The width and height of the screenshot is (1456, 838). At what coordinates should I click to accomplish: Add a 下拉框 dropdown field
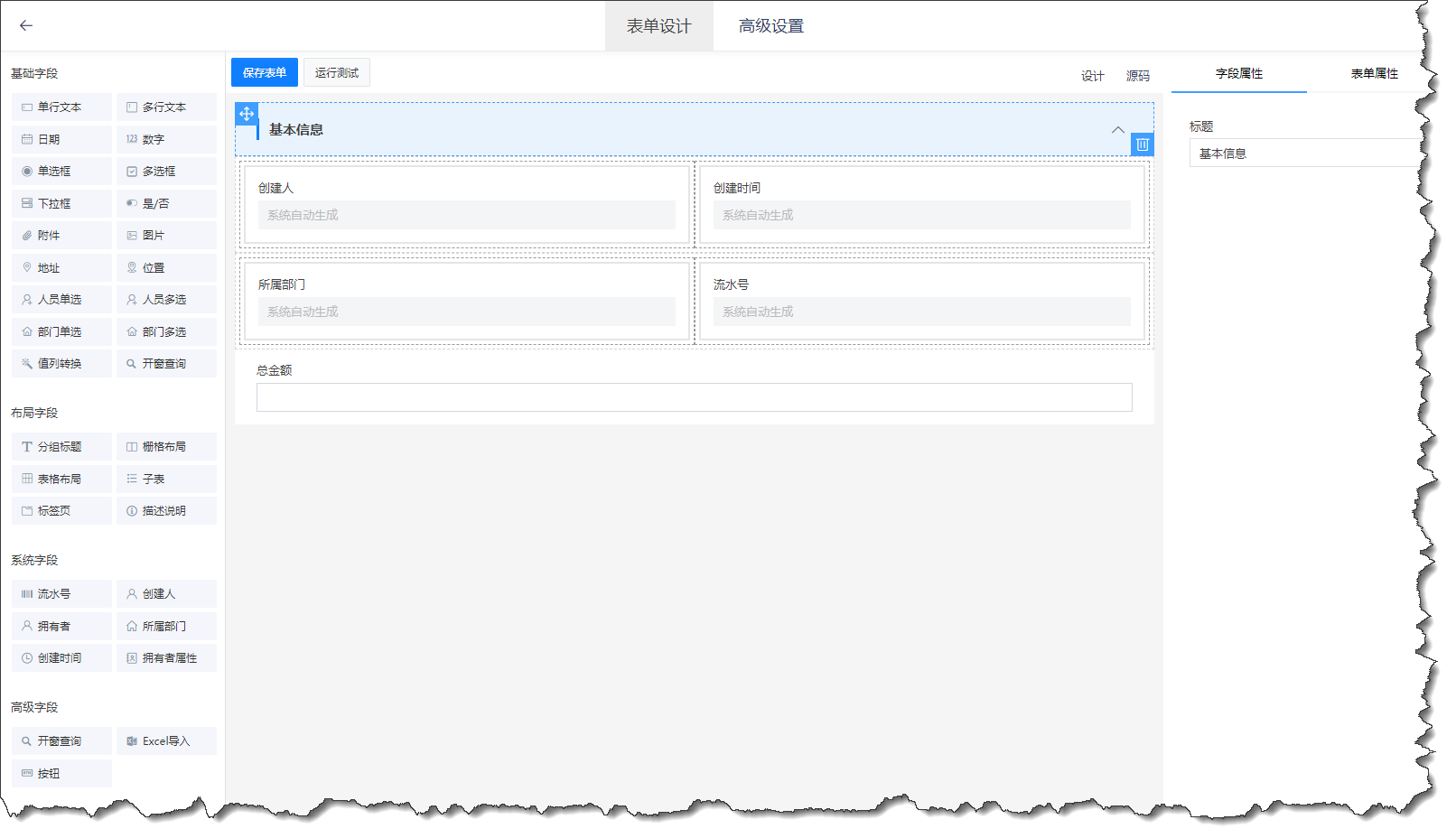(x=61, y=203)
